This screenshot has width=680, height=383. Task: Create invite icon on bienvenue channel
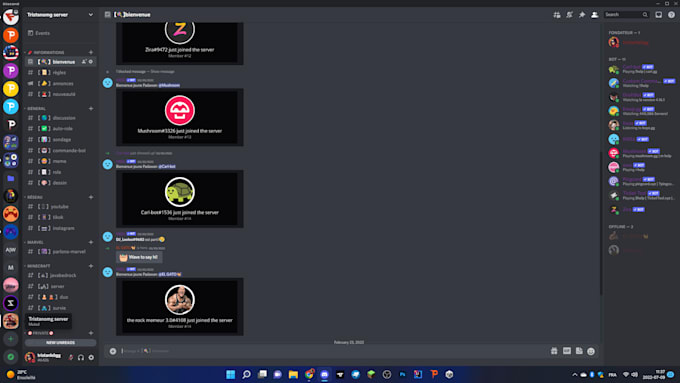(84, 62)
